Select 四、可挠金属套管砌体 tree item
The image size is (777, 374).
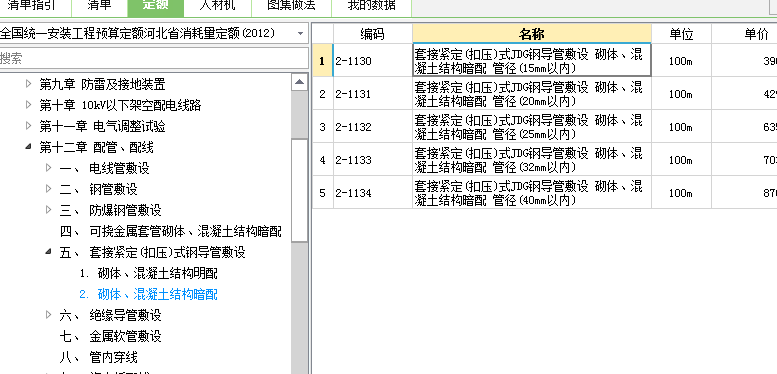click(170, 231)
